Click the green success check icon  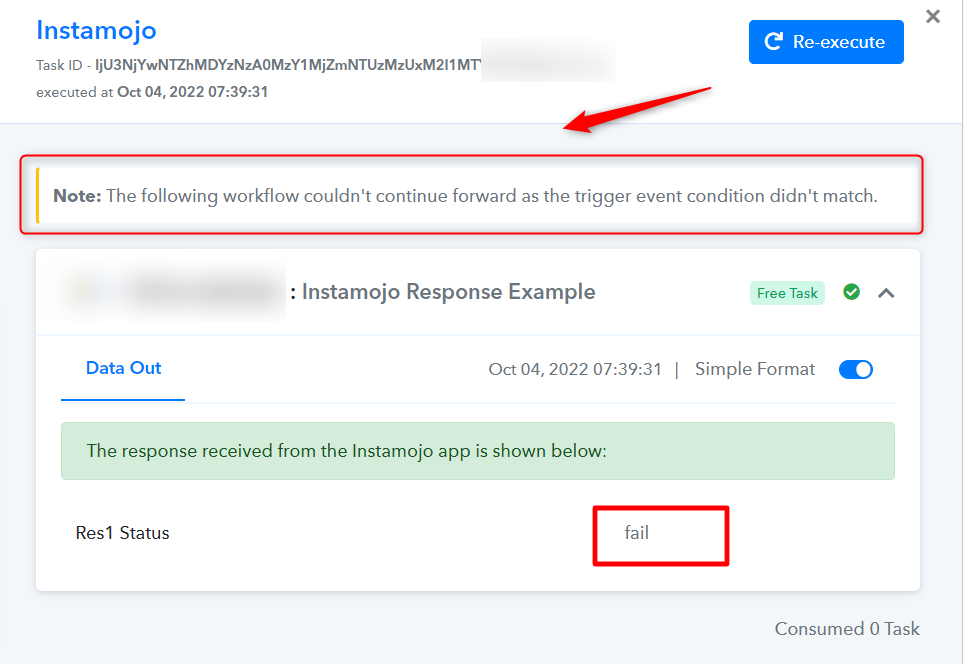point(851,292)
